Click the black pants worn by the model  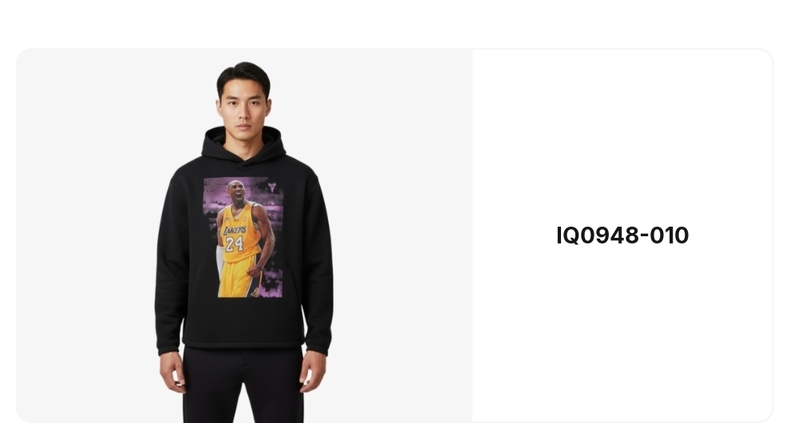pyautogui.click(x=243, y=385)
